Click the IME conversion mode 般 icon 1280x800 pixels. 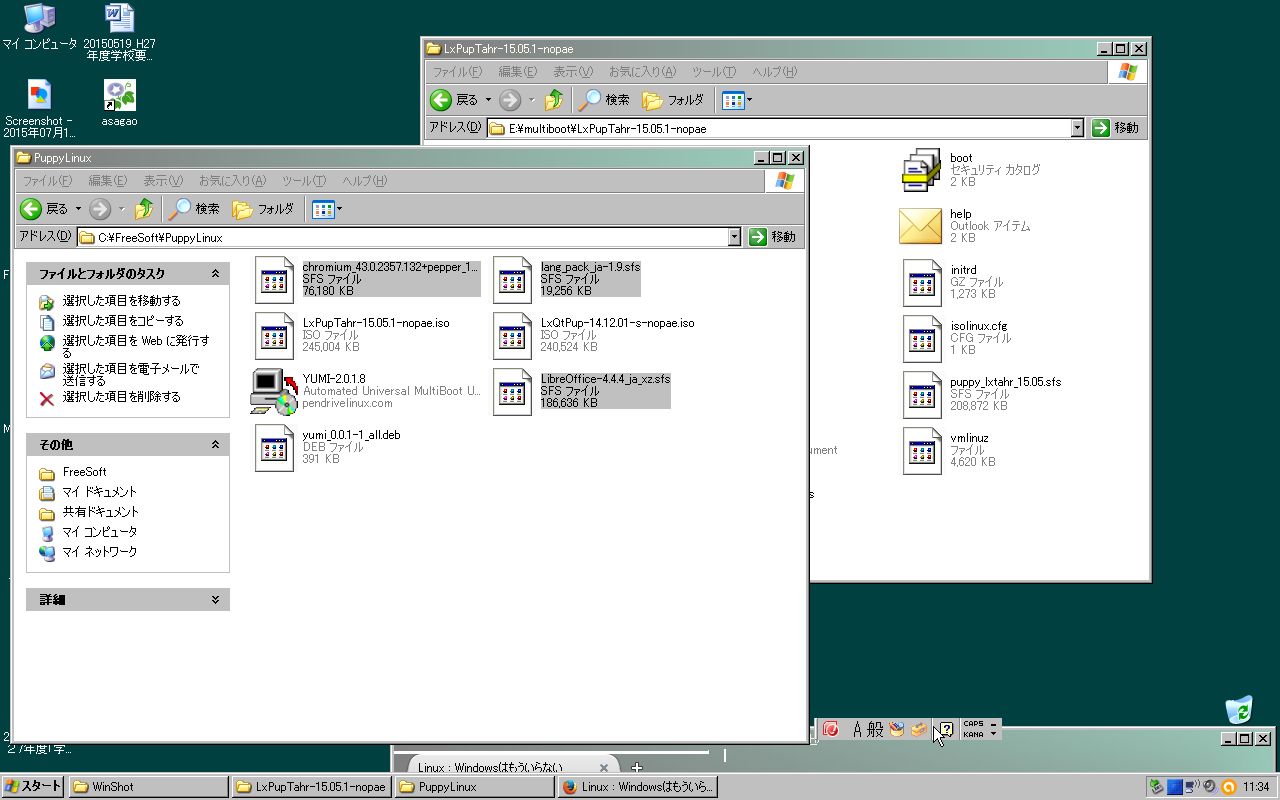click(875, 729)
